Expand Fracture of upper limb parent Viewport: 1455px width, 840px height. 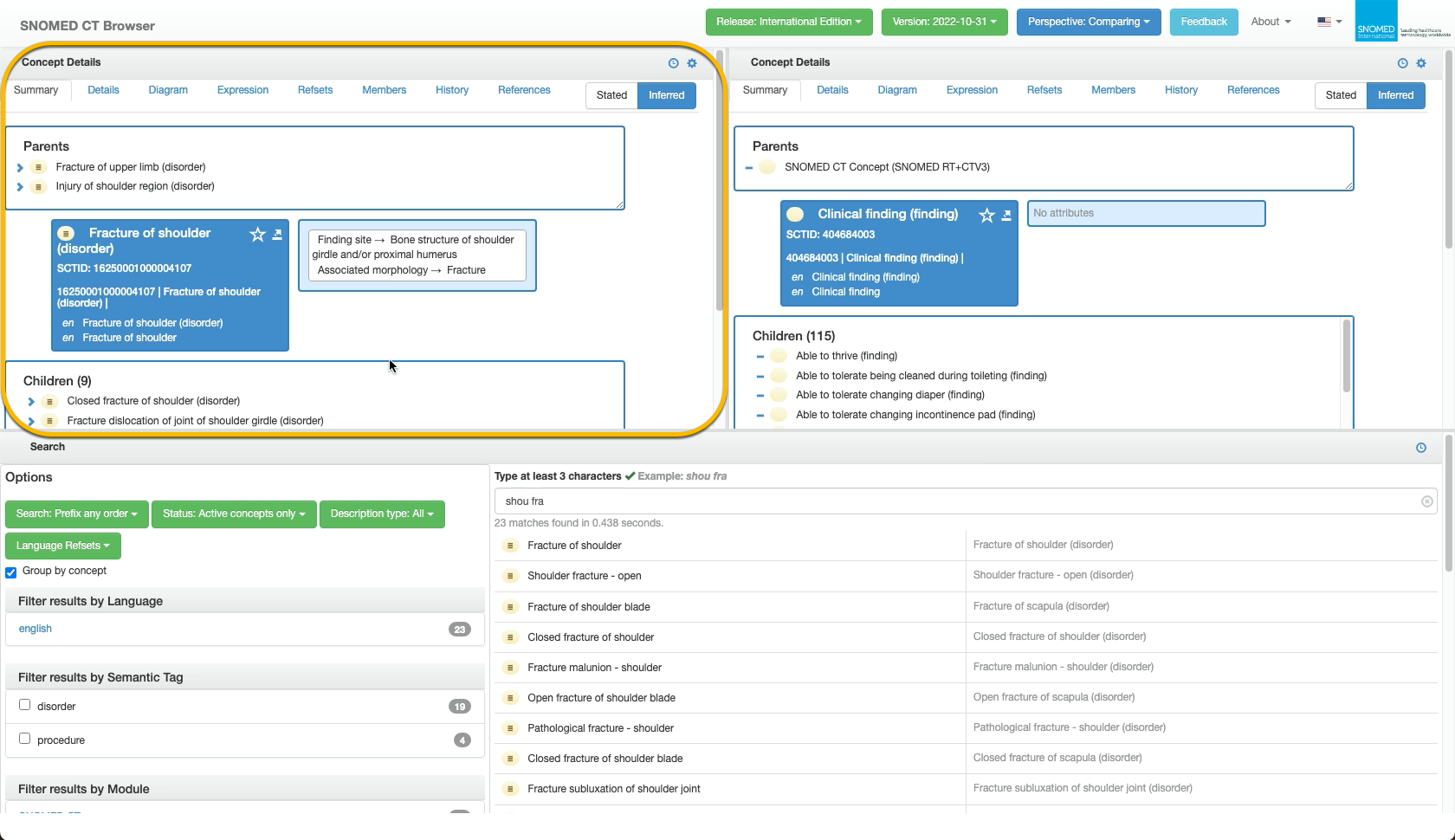click(20, 167)
